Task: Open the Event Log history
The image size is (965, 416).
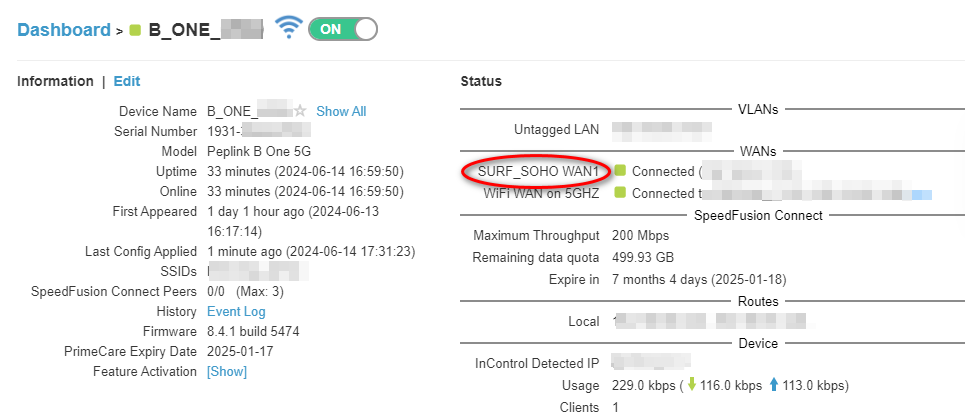Action: click(x=236, y=312)
